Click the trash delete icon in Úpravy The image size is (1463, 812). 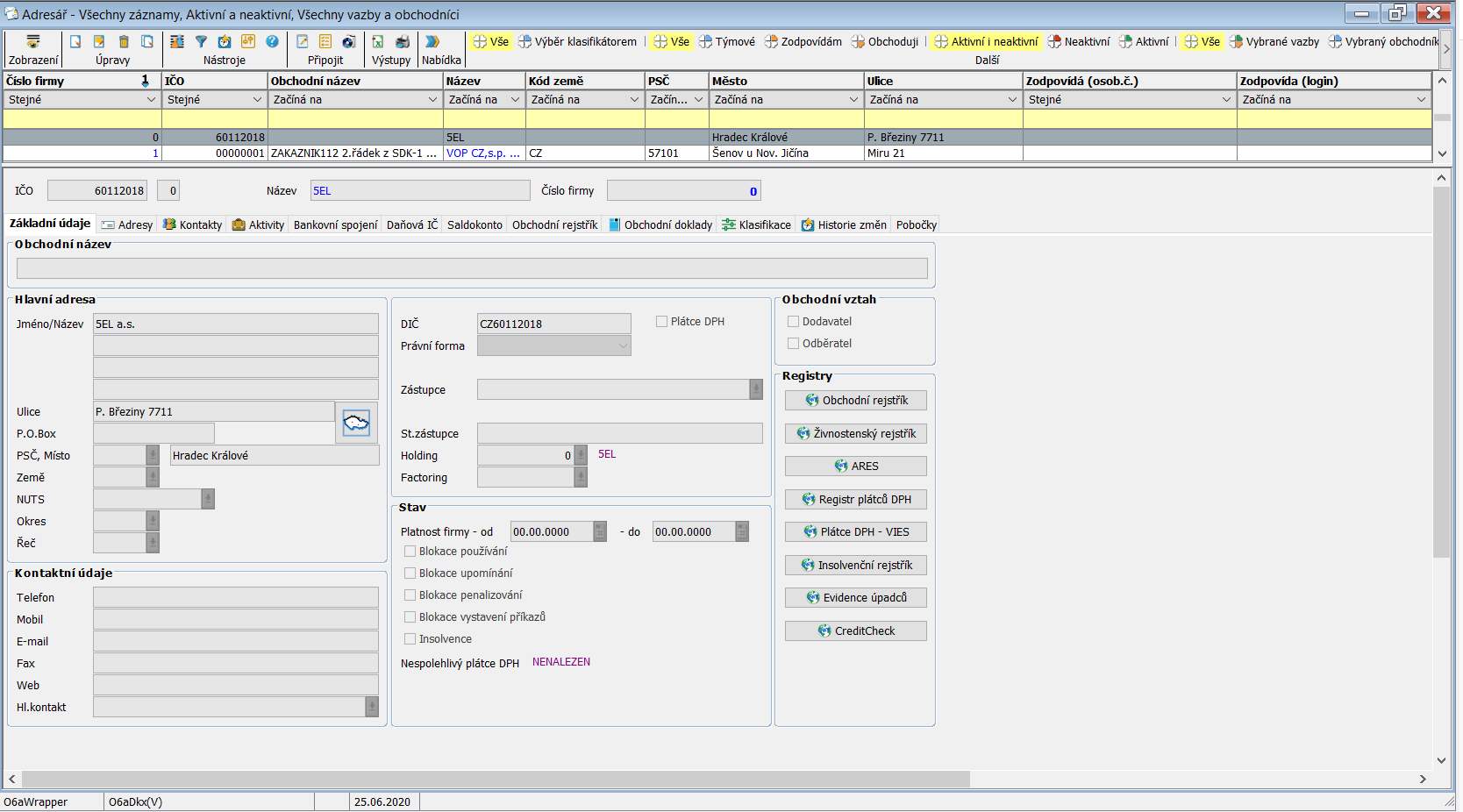(124, 41)
